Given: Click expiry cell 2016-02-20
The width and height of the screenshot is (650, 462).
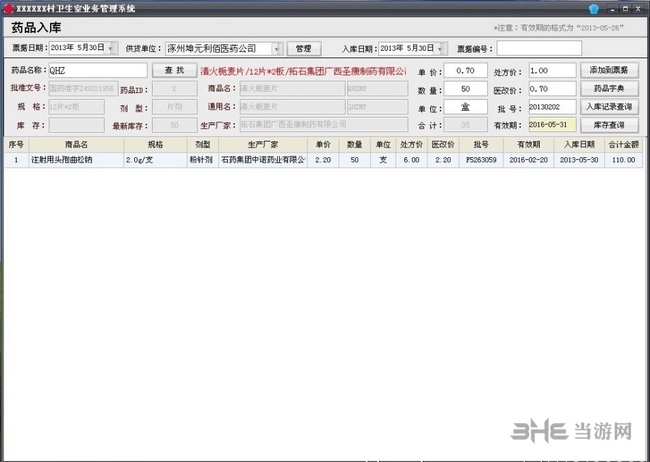Looking at the screenshot, I should 529,160.
